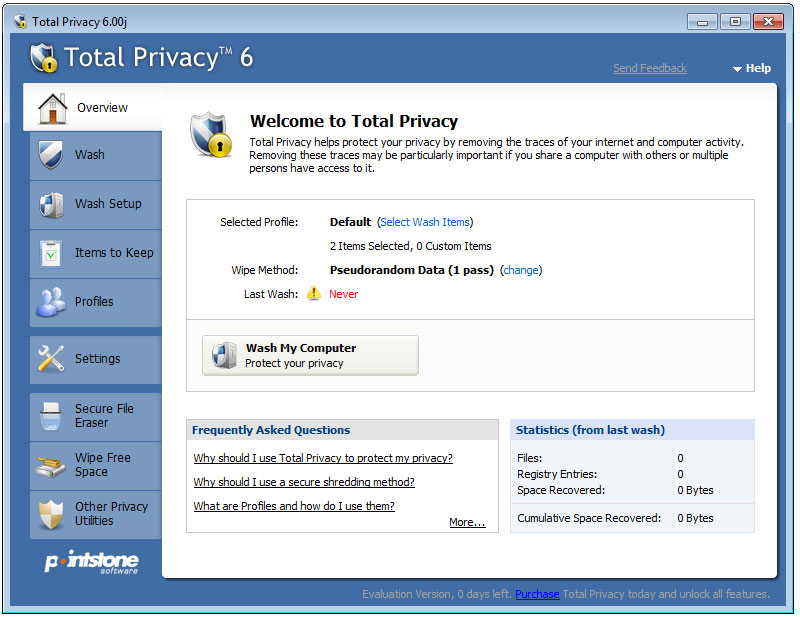
Task: Click the Wipe Free Space drive icon
Action: pyautogui.click(x=51, y=465)
